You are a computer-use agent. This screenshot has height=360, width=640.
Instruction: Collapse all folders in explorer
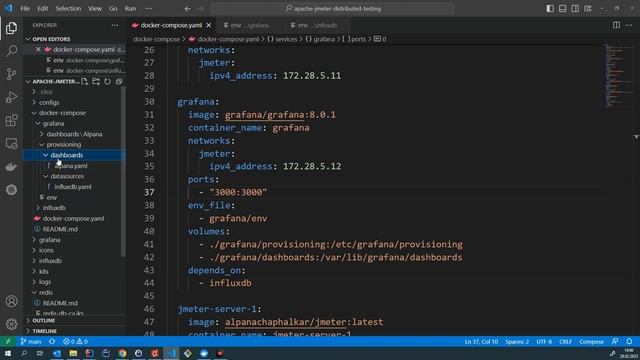click(x=119, y=81)
